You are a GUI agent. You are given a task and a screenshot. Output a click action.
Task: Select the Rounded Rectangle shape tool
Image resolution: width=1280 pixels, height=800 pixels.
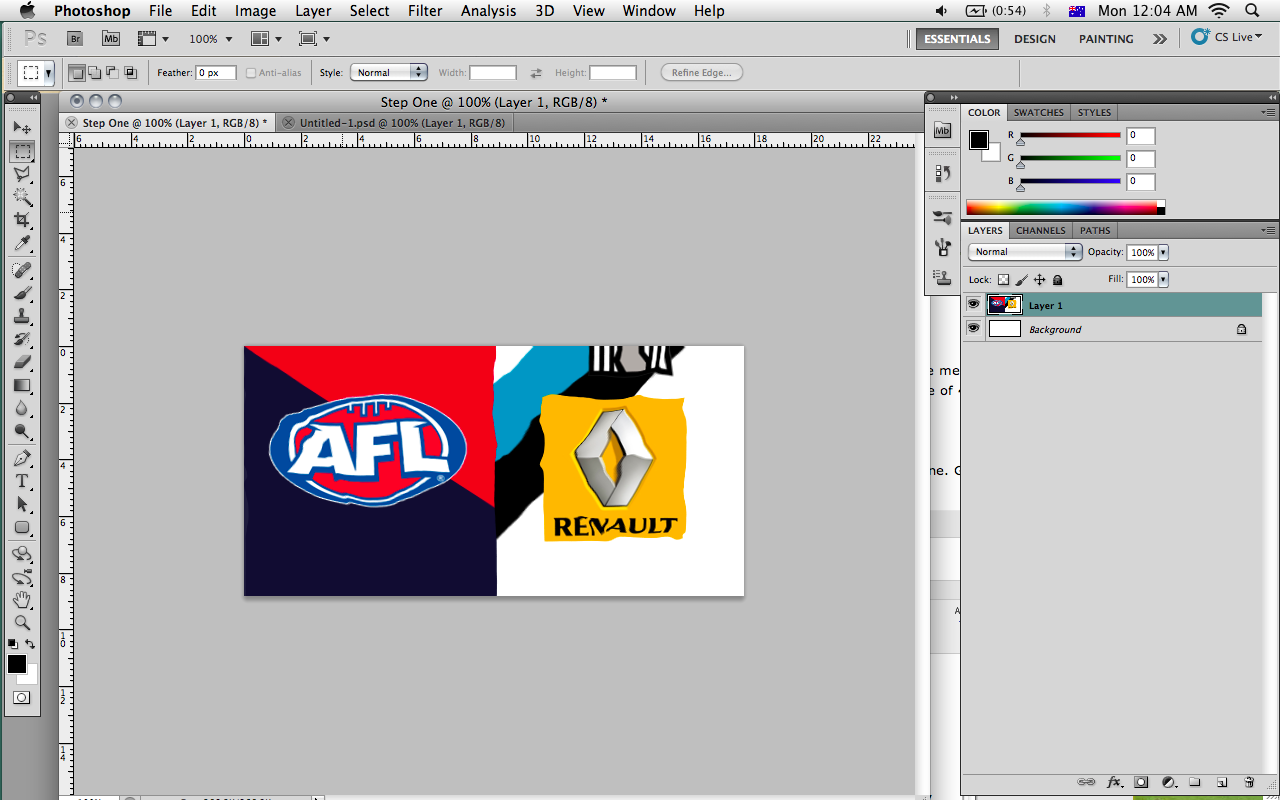22,527
